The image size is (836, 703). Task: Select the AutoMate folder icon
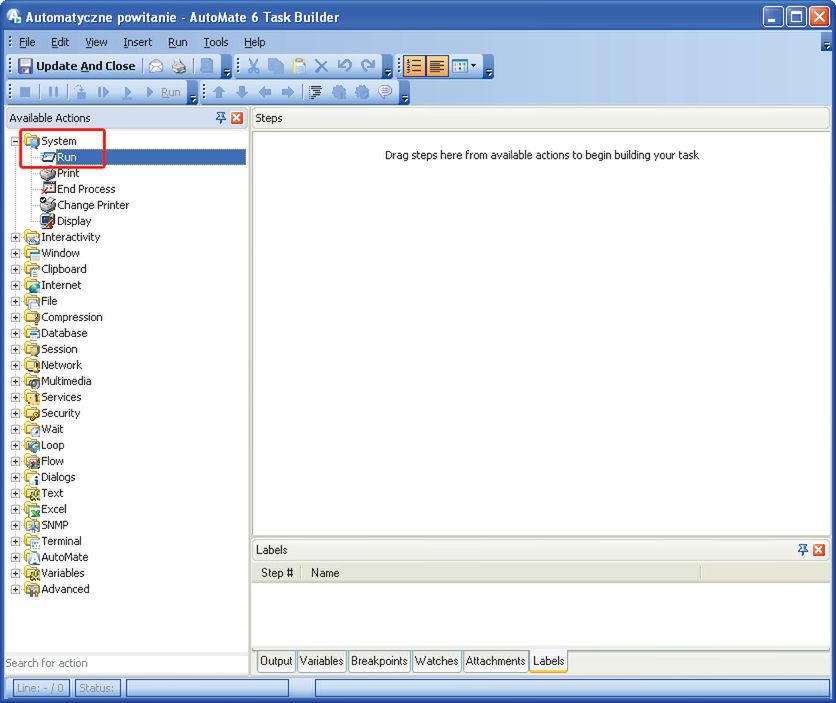point(32,557)
